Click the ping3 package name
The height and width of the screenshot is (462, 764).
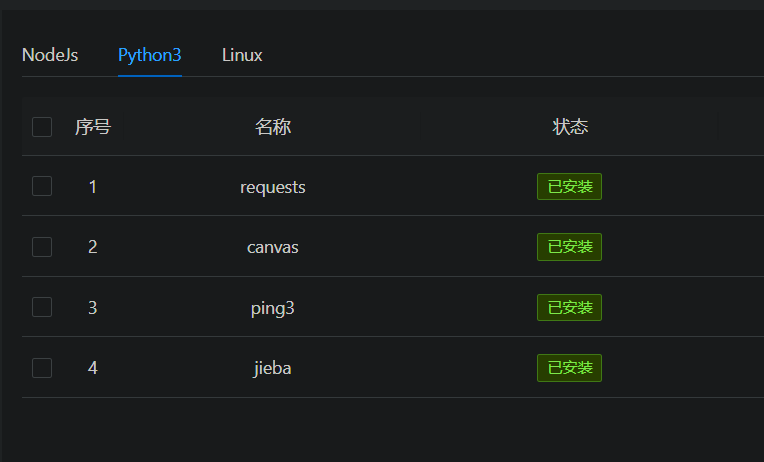[273, 308]
